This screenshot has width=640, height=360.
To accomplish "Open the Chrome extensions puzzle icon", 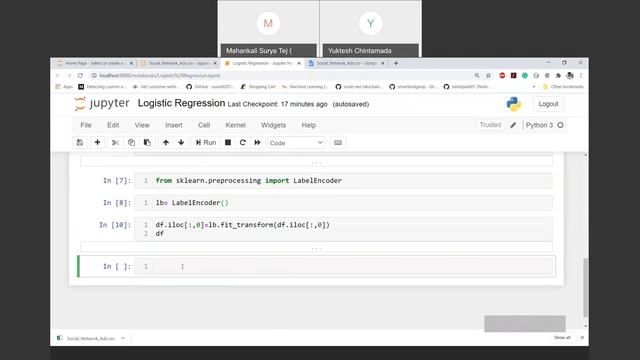I will point(558,76).
